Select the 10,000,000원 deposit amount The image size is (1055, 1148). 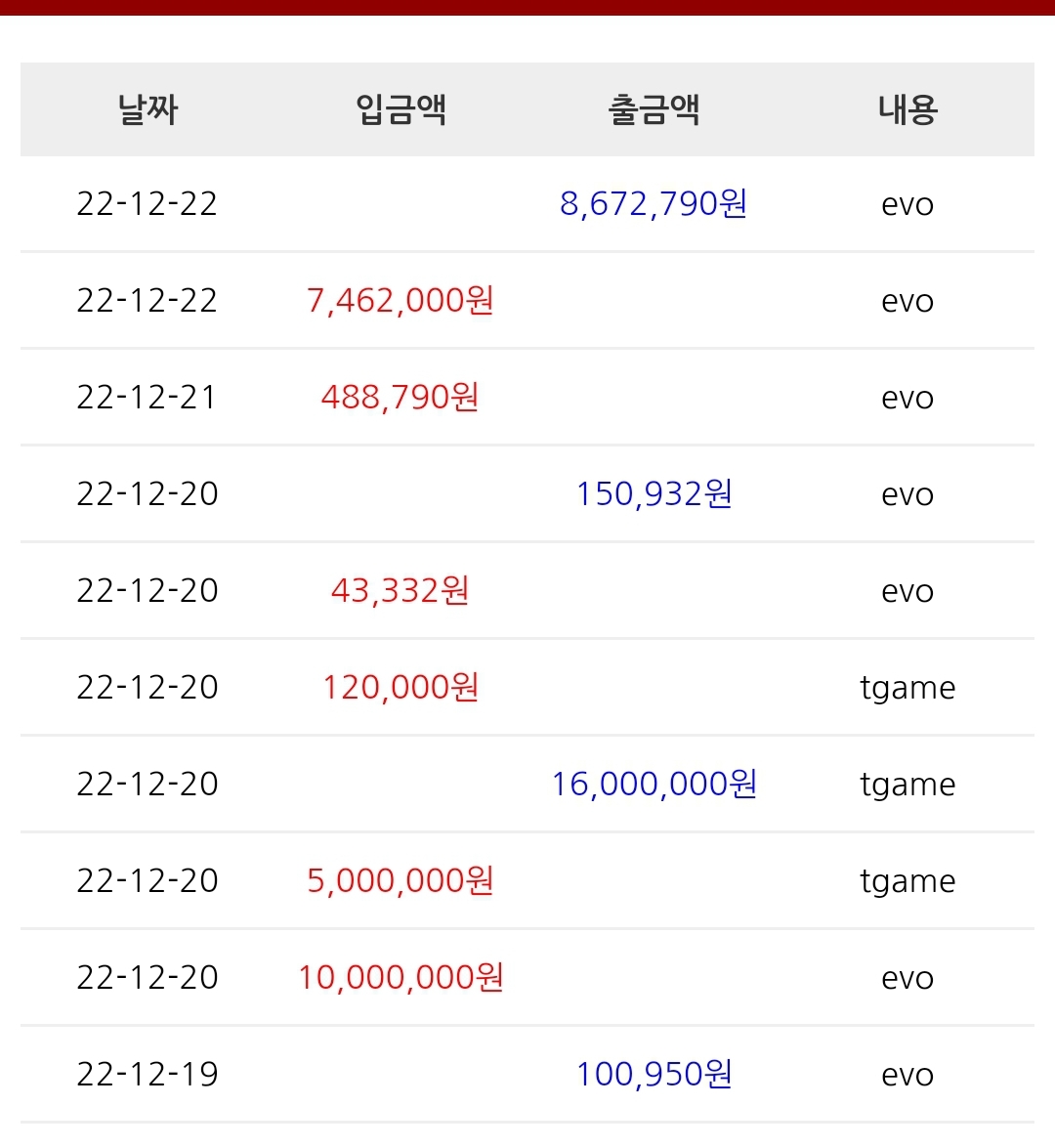coord(401,977)
